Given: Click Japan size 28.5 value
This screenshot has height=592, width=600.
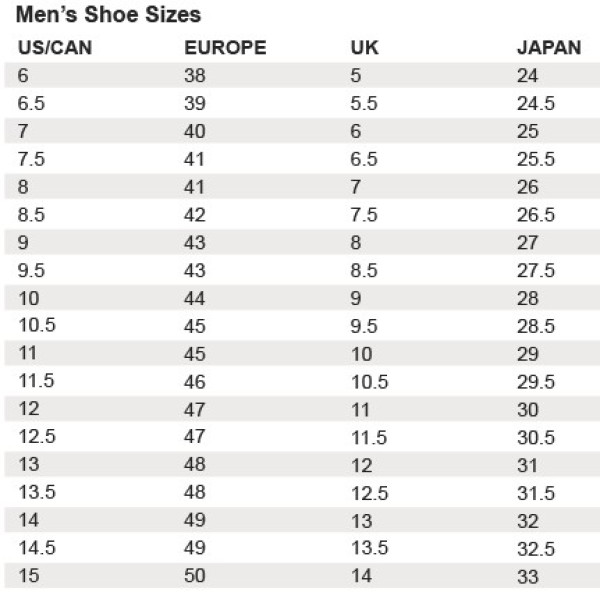Looking at the screenshot, I should [536, 326].
